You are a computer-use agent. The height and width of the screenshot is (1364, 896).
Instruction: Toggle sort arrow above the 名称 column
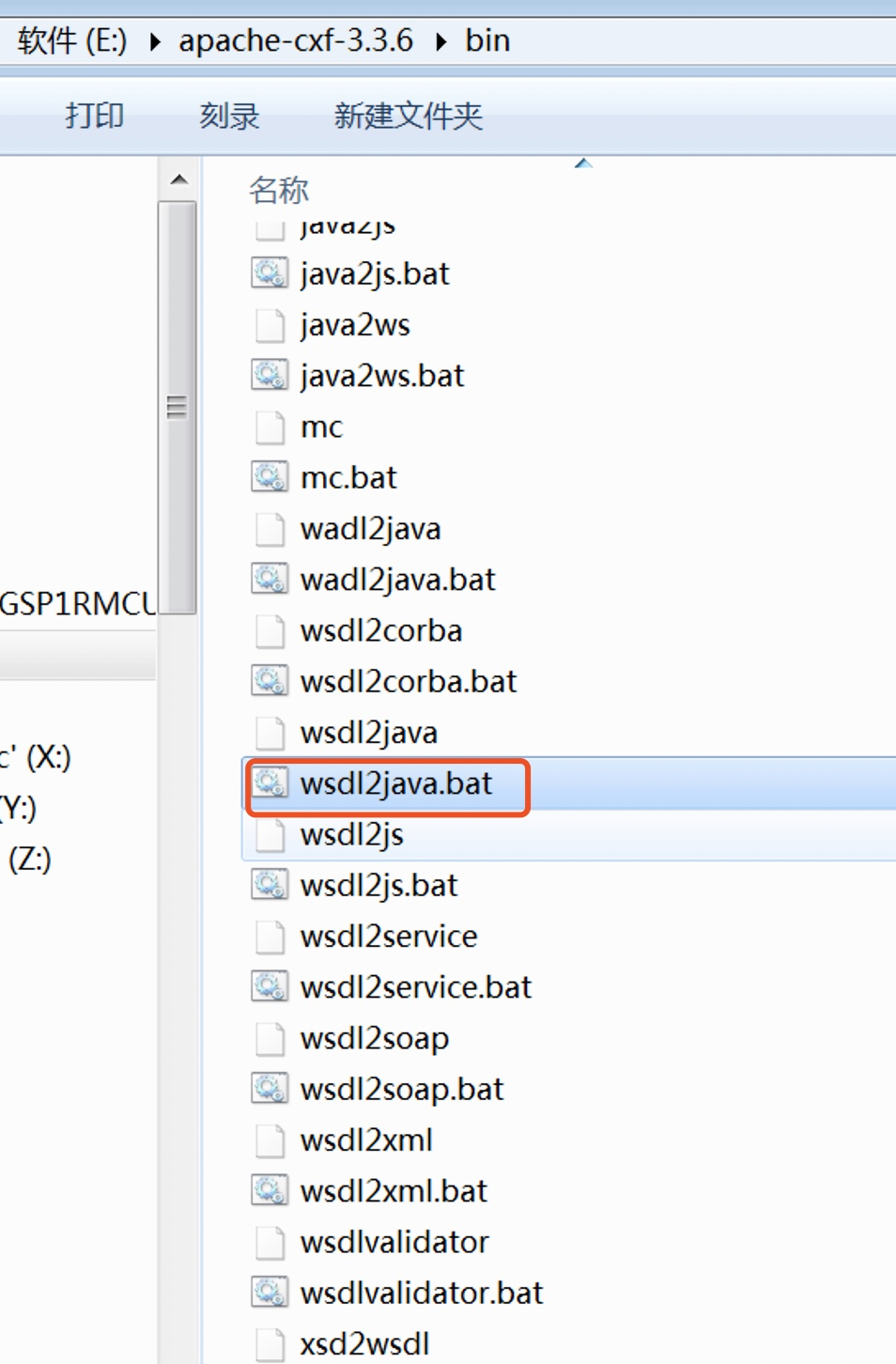click(583, 163)
